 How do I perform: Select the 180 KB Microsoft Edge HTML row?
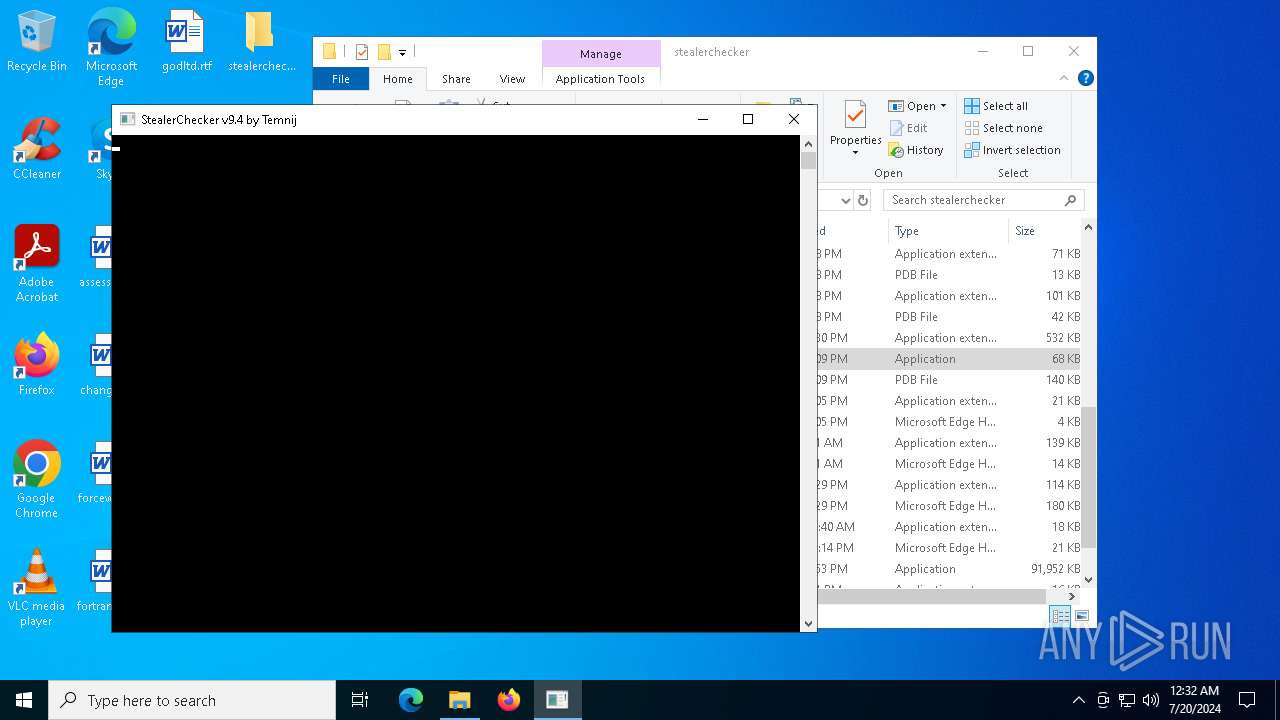coord(950,506)
